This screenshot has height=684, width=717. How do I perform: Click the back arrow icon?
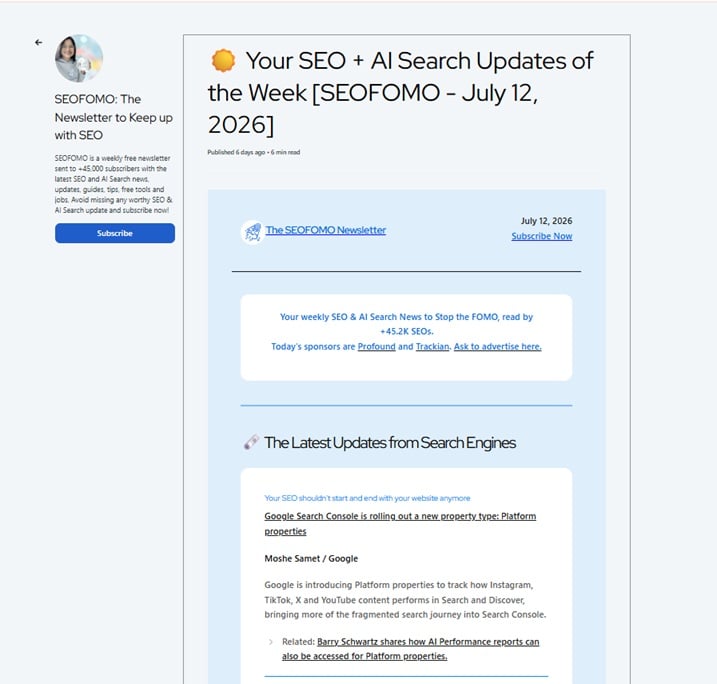(x=38, y=43)
